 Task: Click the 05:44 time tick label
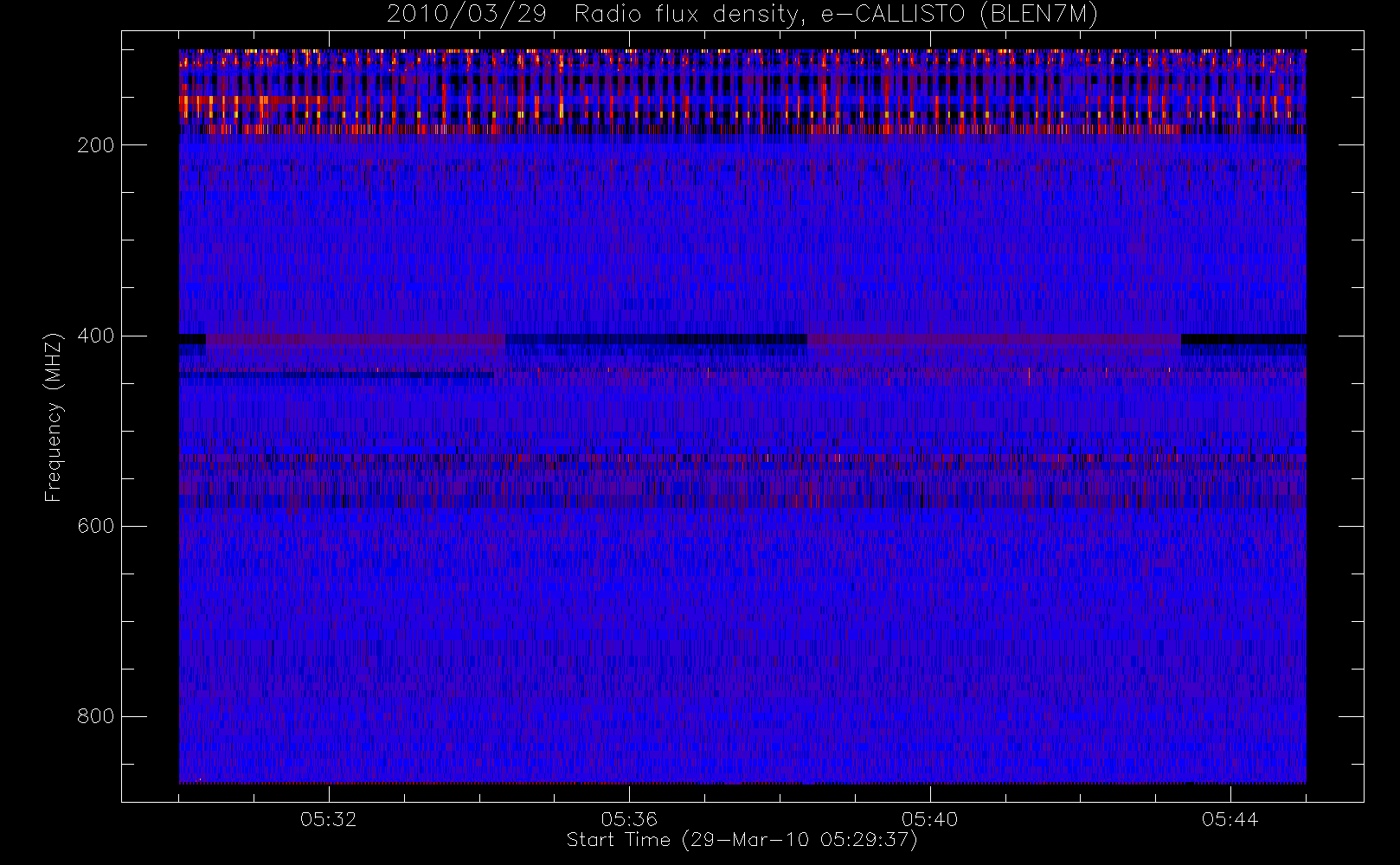(x=1230, y=819)
